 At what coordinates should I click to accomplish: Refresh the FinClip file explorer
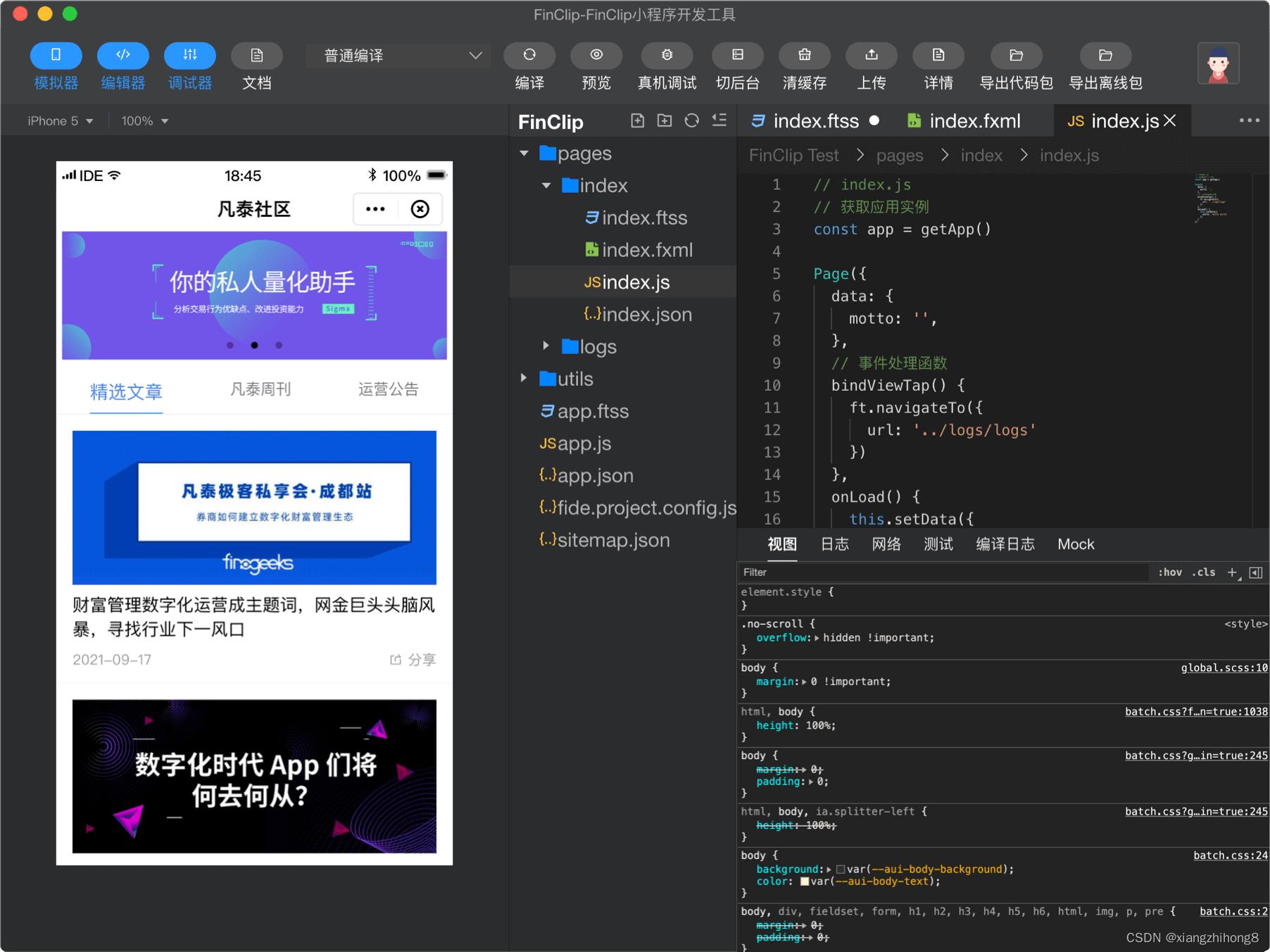click(692, 120)
